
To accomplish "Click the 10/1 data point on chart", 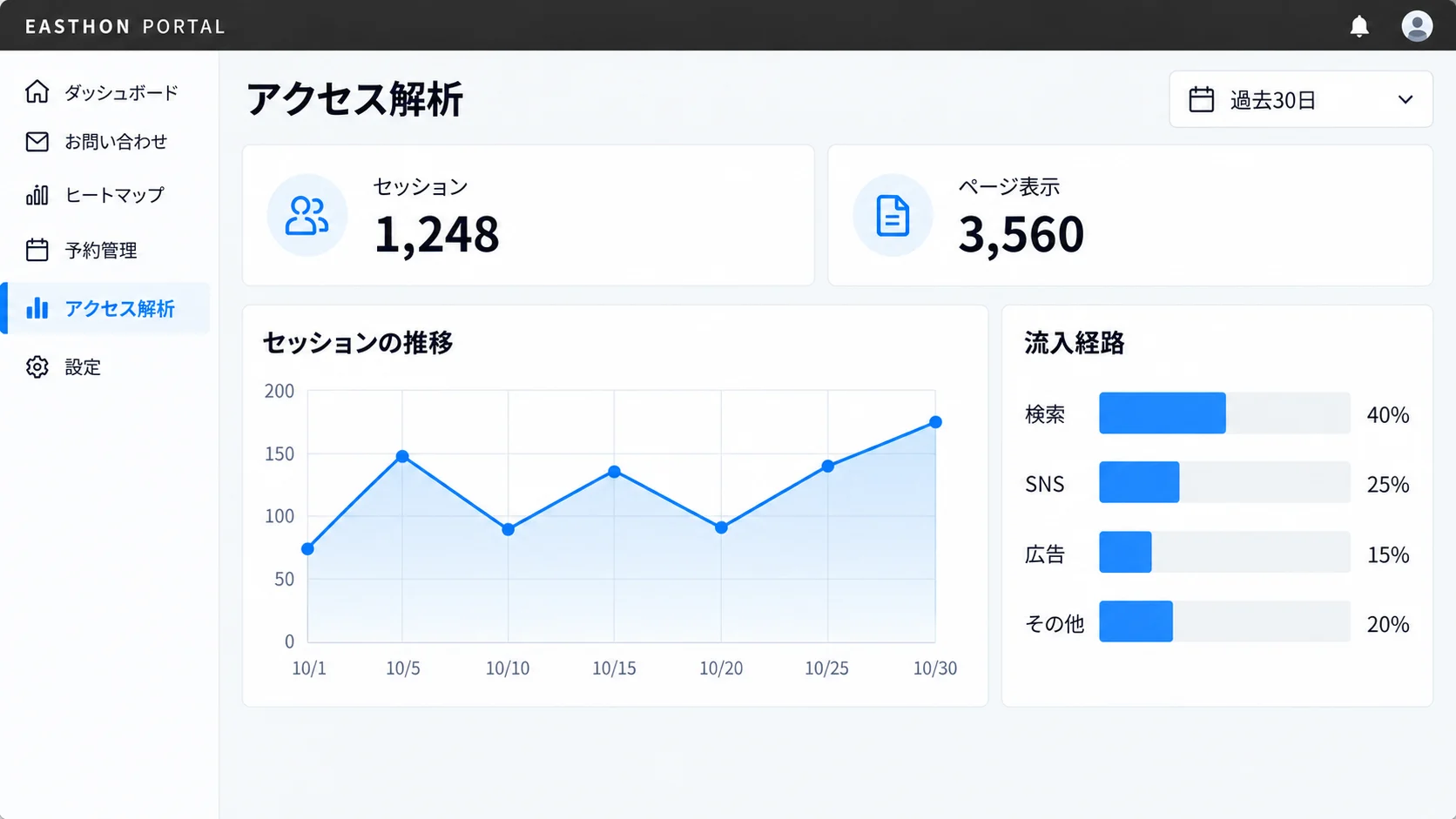I will [x=307, y=549].
